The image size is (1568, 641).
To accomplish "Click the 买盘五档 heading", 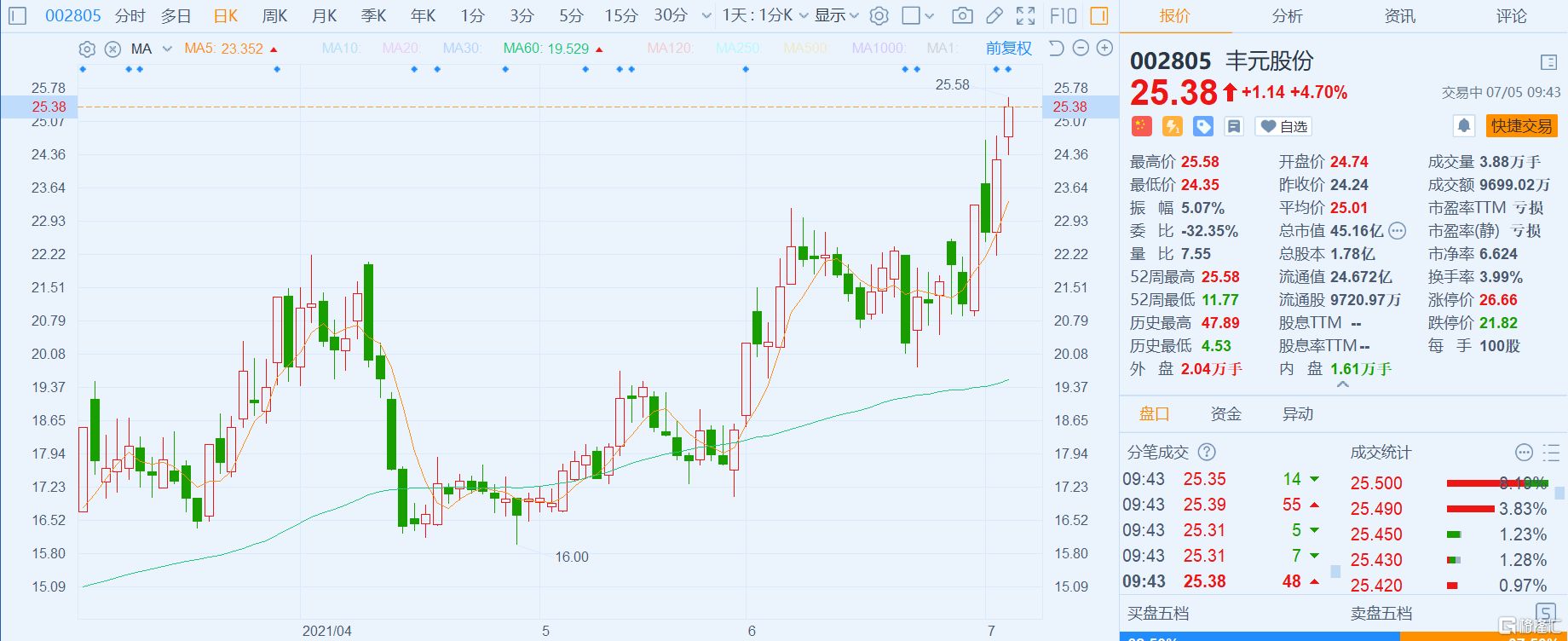I will click(x=1158, y=614).
